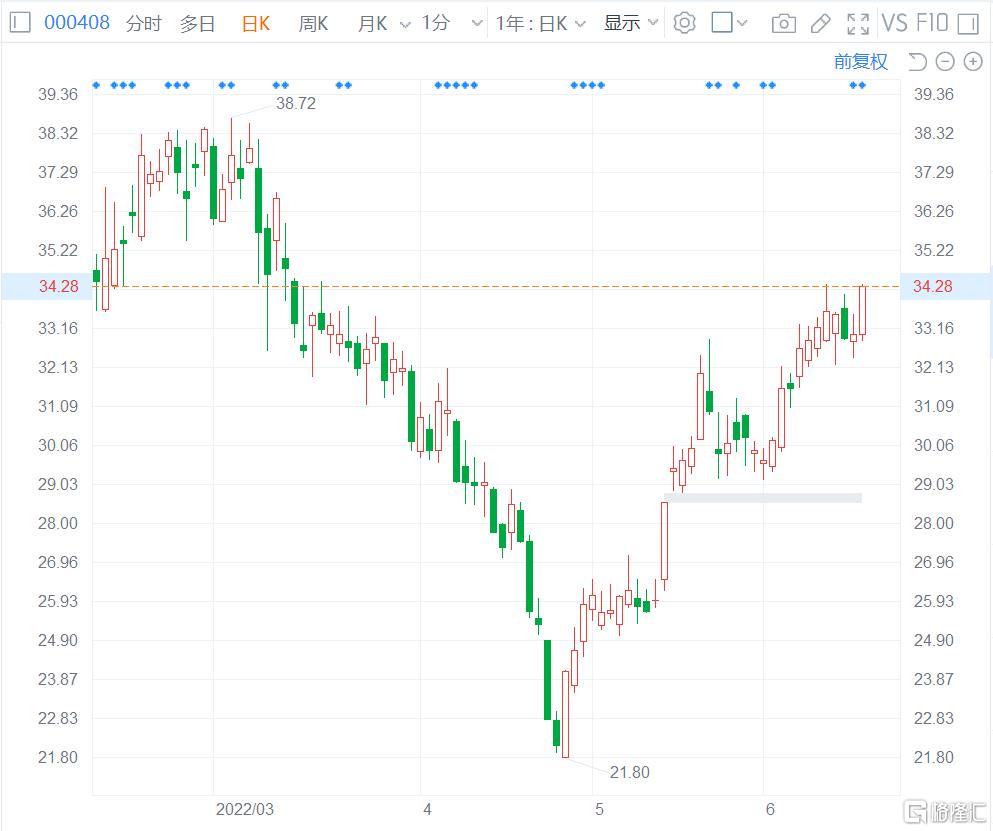Select the five-diamond event marker group
This screenshot has height=831, width=993.
[456, 85]
